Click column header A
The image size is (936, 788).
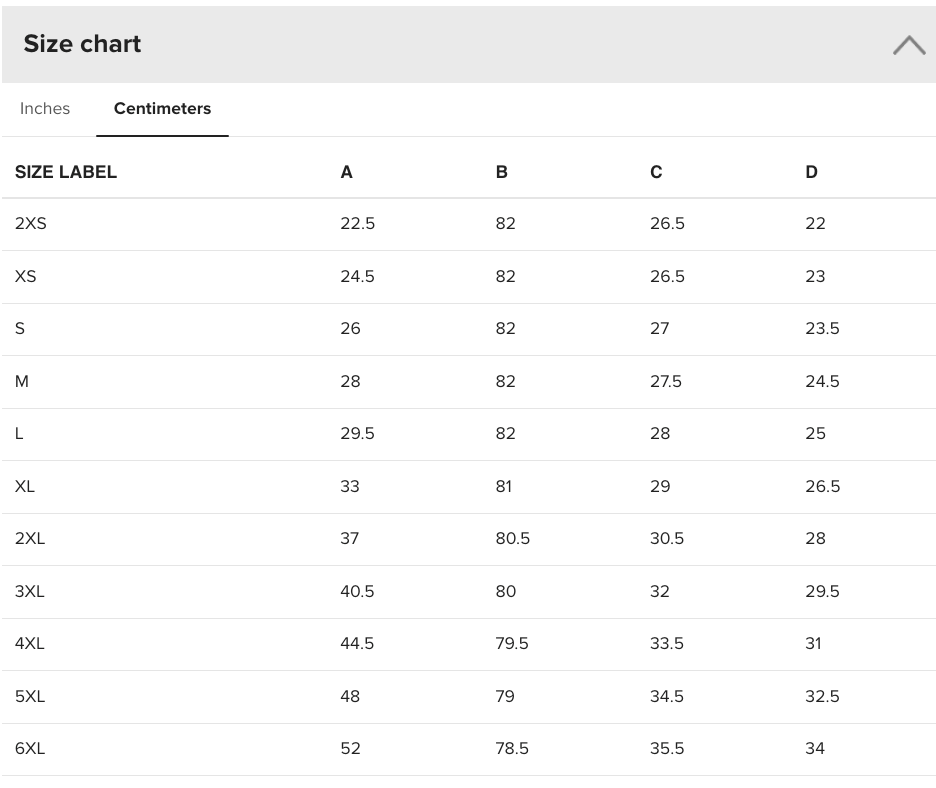(x=346, y=172)
